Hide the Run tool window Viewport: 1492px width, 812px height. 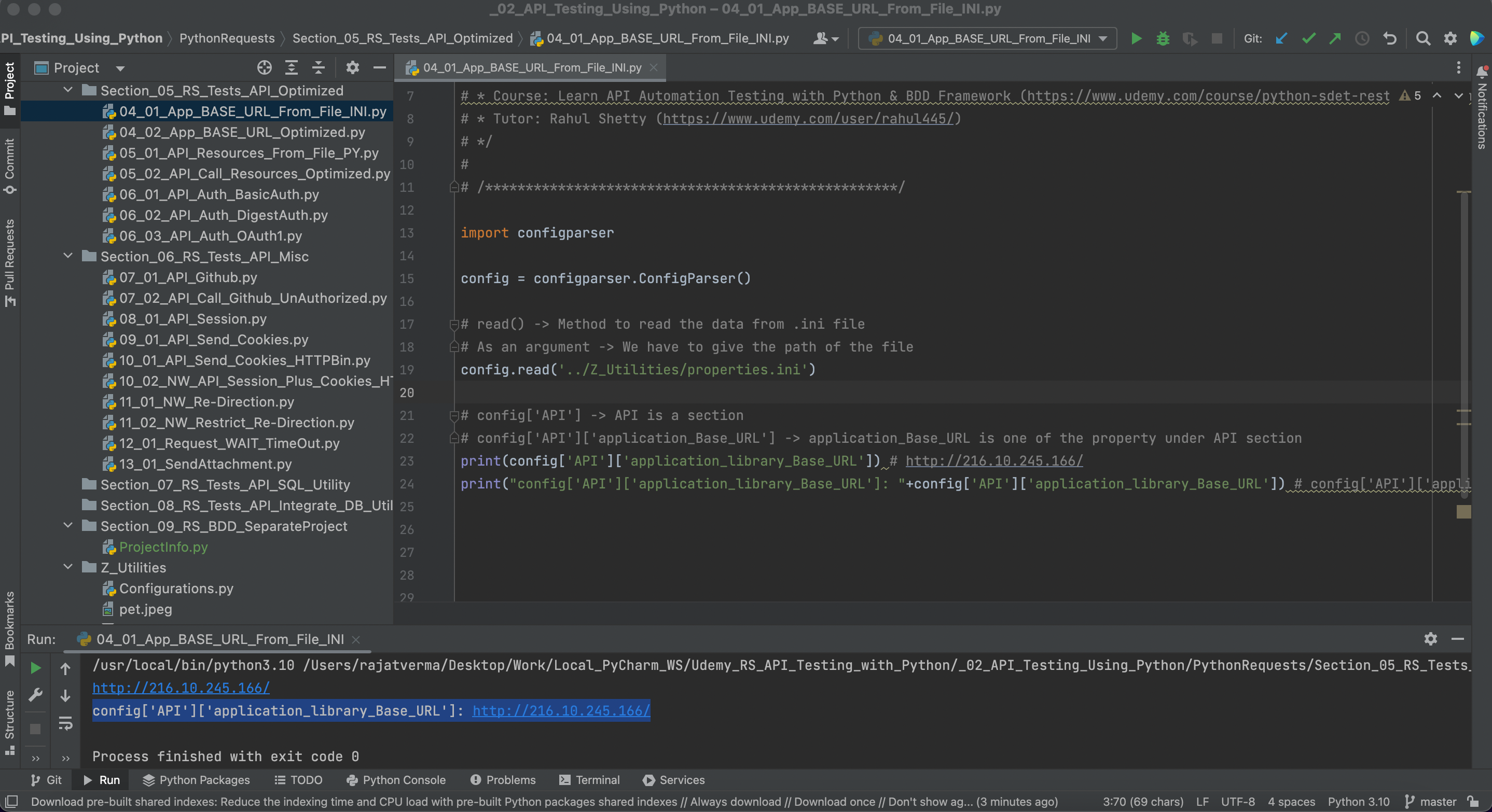[x=1458, y=638]
